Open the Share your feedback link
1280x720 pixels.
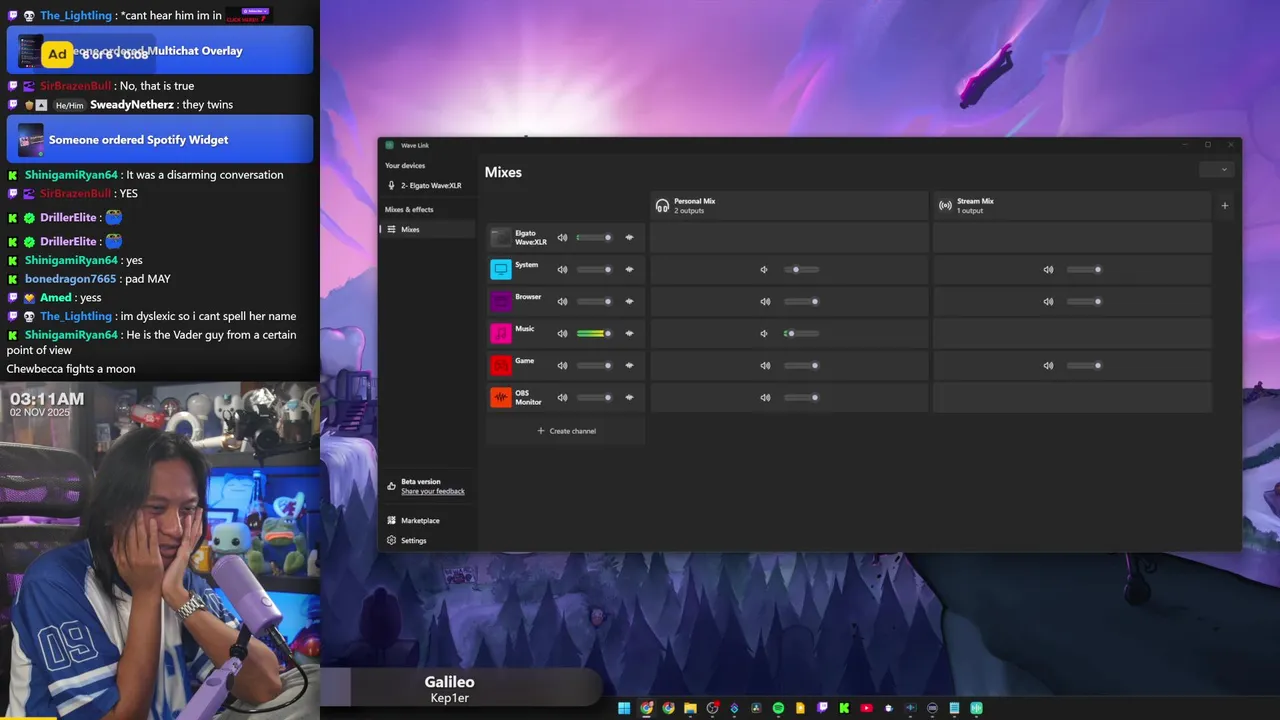tap(433, 491)
